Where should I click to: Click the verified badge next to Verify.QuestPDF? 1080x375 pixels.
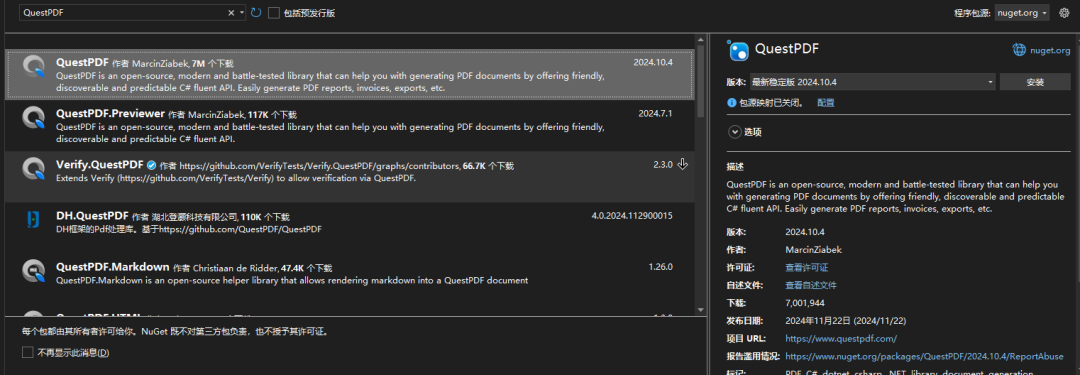[151, 165]
